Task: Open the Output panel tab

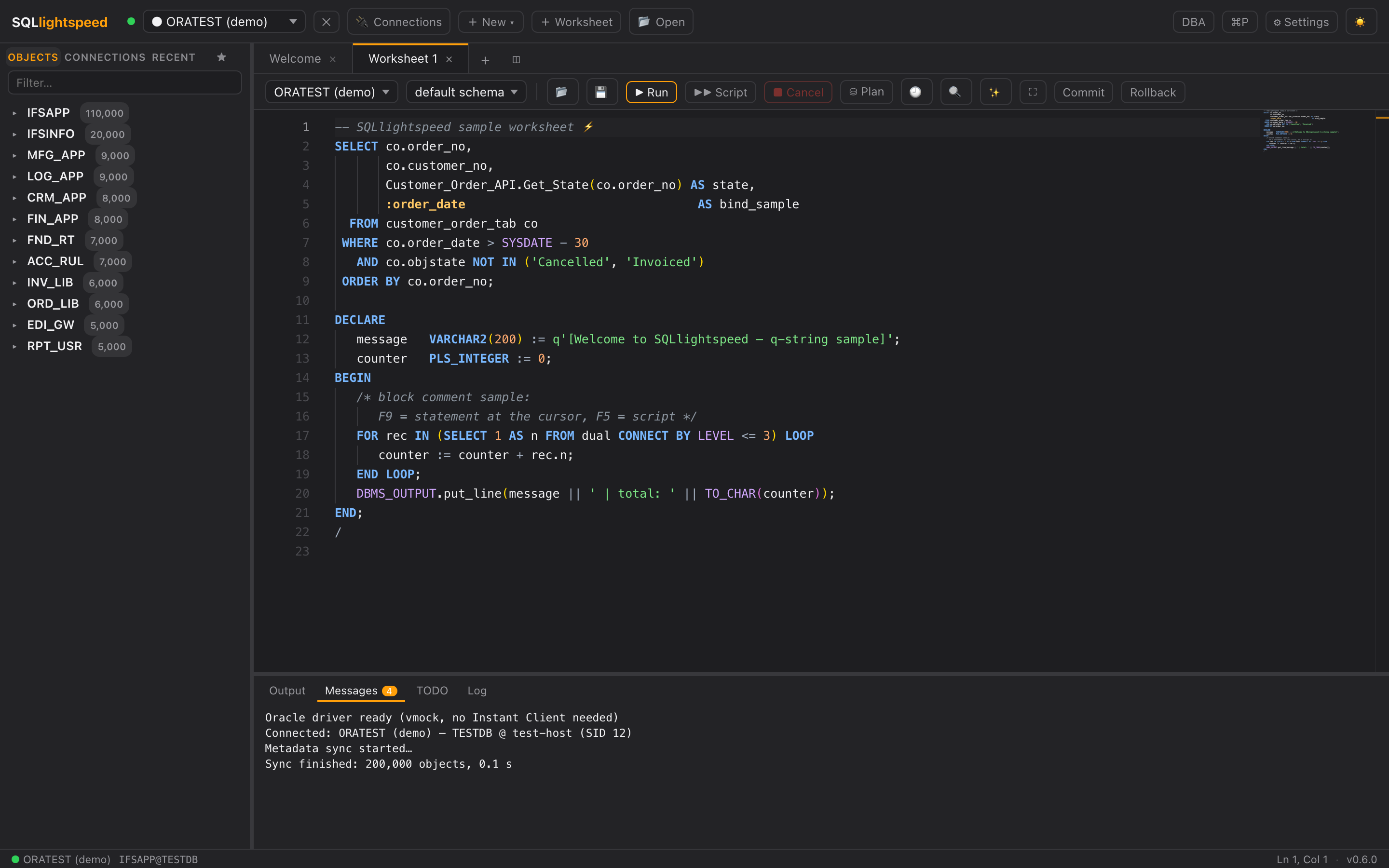Action: point(287,690)
